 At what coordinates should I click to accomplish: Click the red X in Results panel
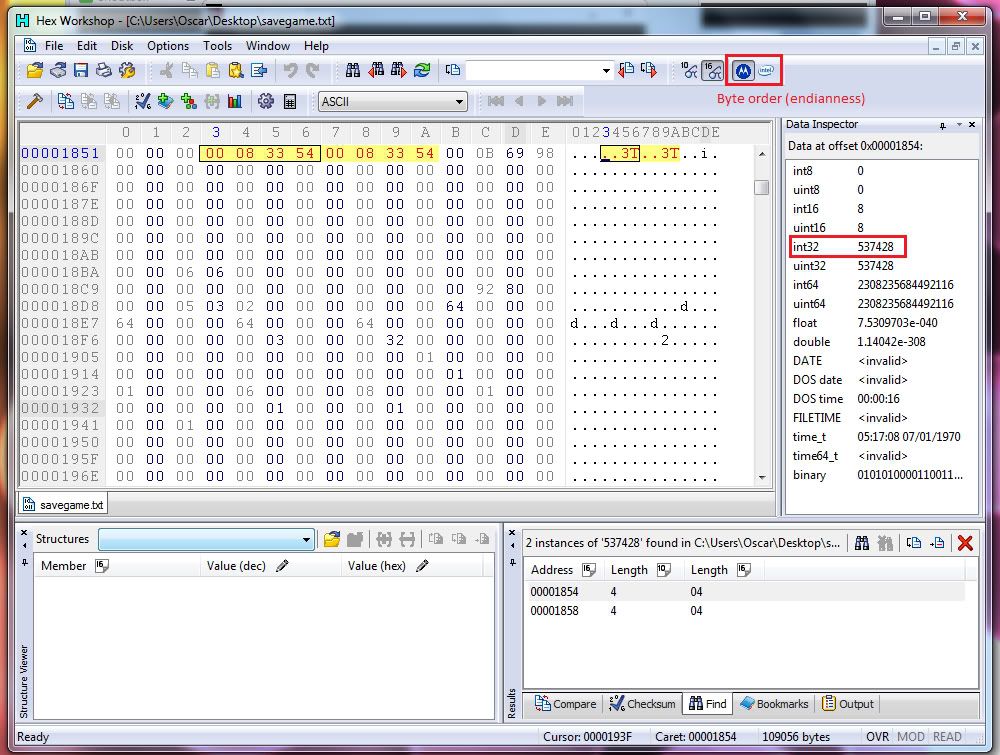point(965,543)
